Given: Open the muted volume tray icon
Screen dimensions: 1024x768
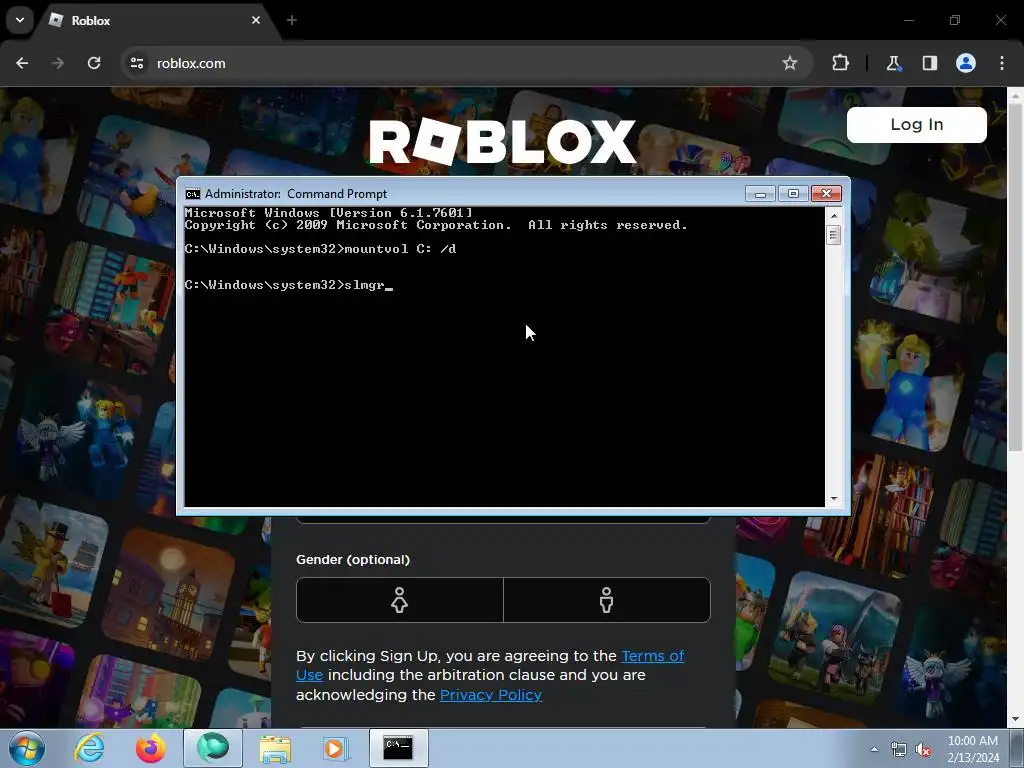Looking at the screenshot, I should [x=923, y=750].
